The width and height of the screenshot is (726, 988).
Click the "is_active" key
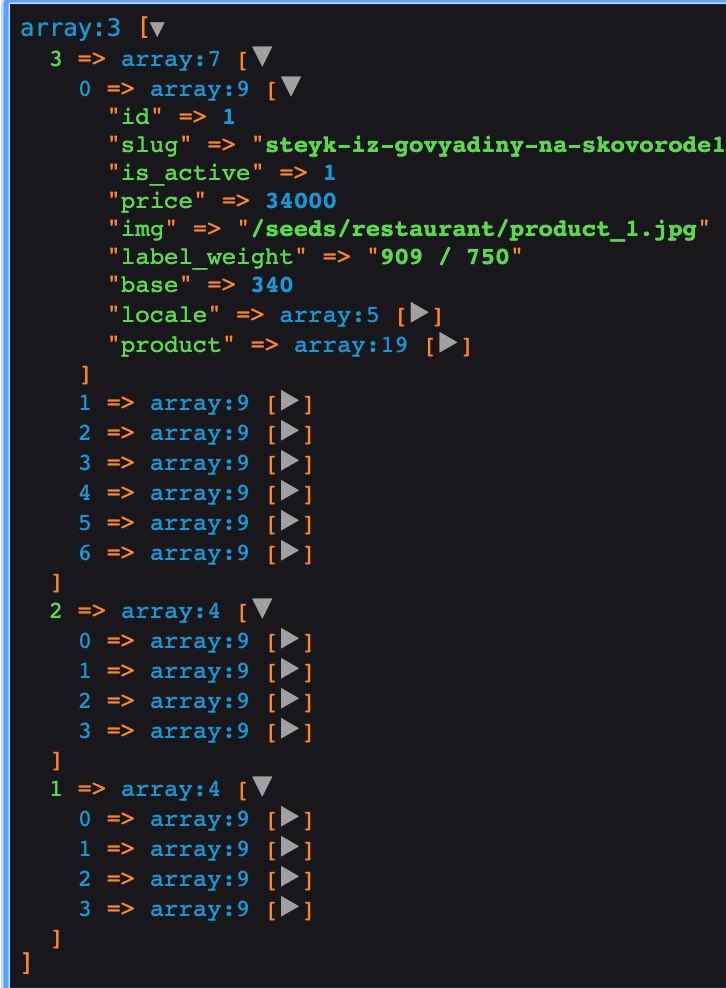click(185, 173)
